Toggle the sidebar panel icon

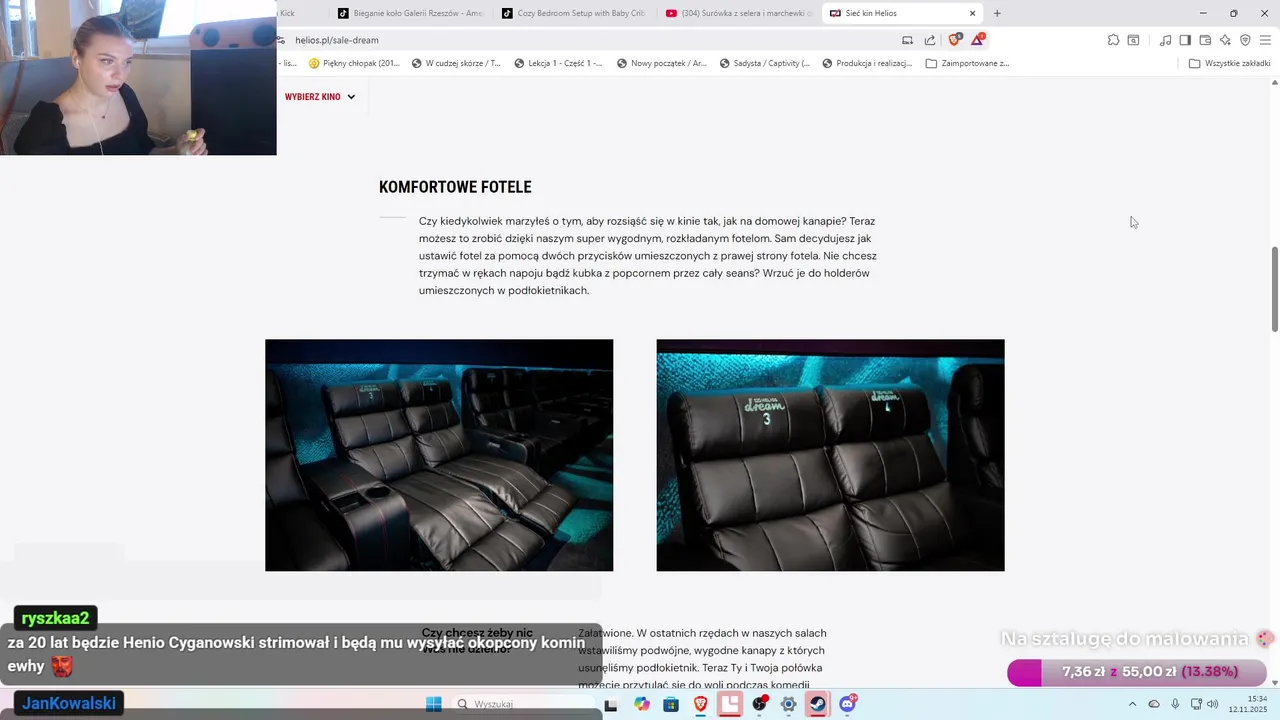point(1185,40)
